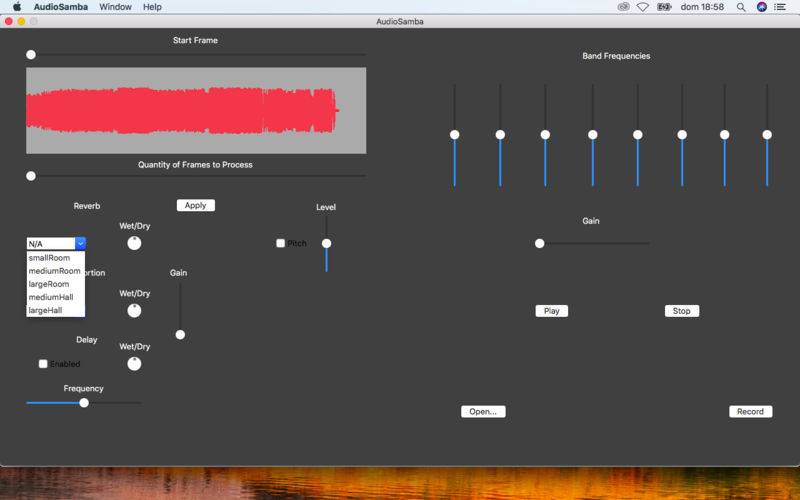This screenshot has width=800, height=500.
Task: Click the seventh band frequency slider handle
Action: 724,135
